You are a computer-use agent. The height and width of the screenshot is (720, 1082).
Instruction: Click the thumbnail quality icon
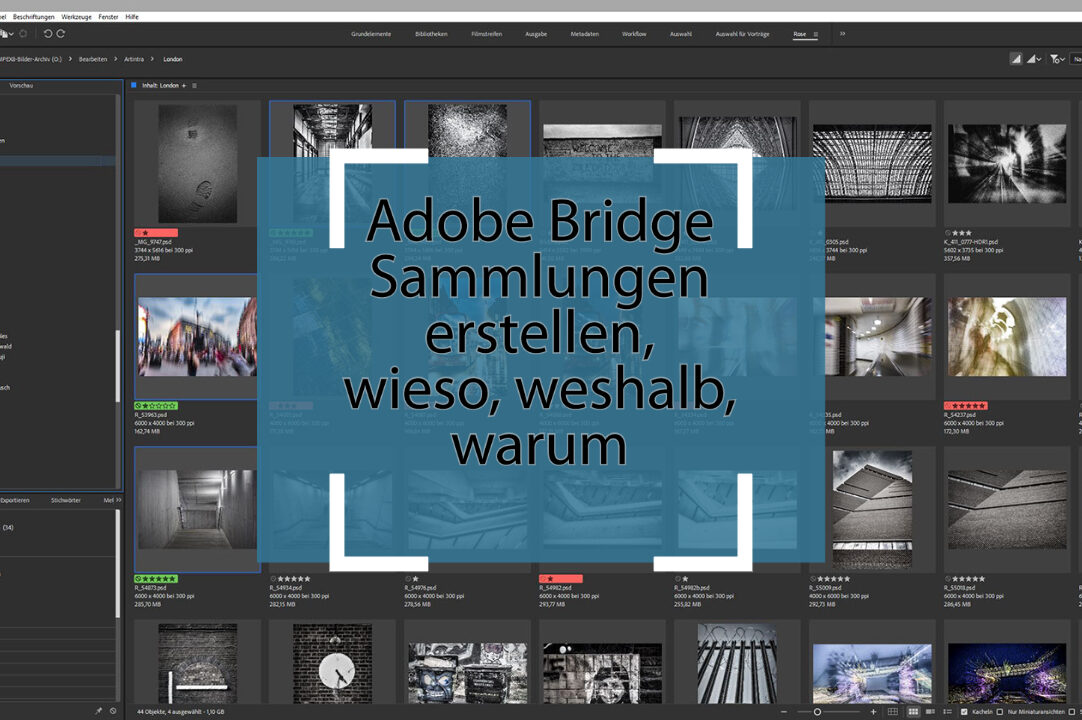pos(1016,59)
